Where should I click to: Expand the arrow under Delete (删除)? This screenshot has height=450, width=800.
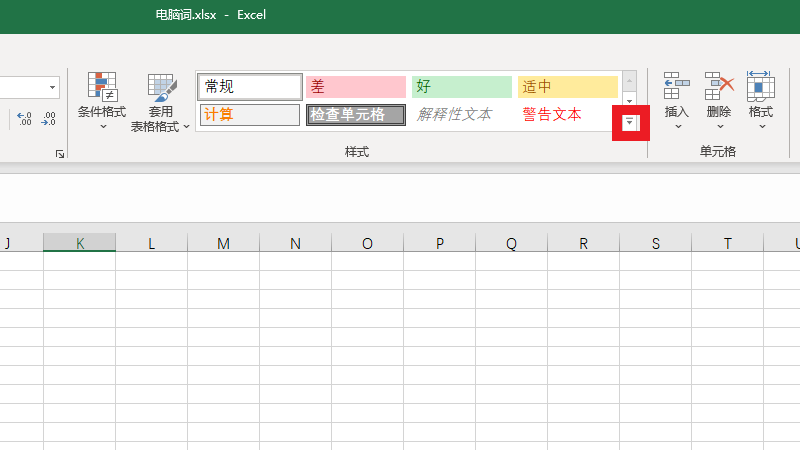point(719,127)
